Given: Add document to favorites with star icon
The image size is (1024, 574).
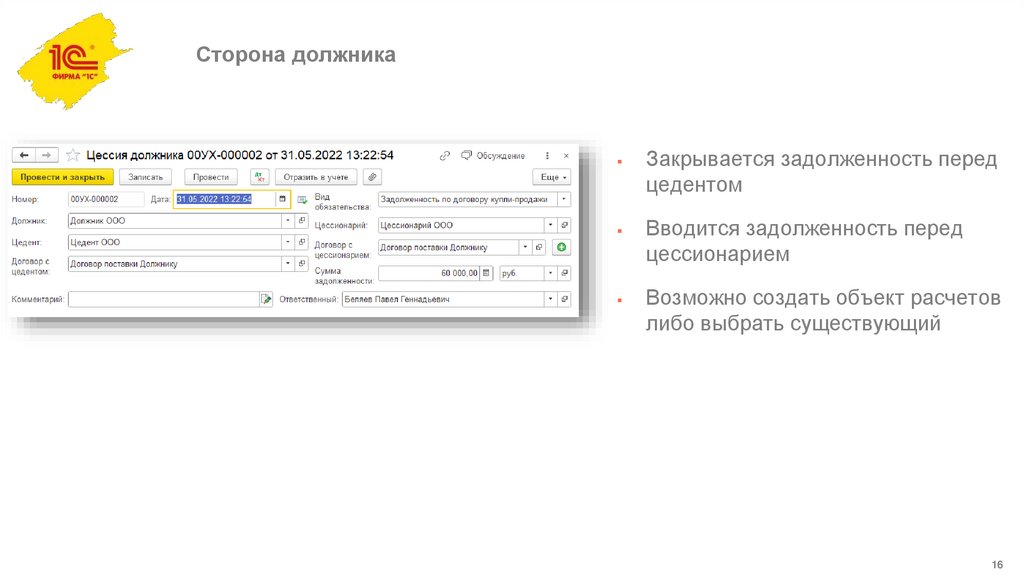Looking at the screenshot, I should tap(72, 155).
